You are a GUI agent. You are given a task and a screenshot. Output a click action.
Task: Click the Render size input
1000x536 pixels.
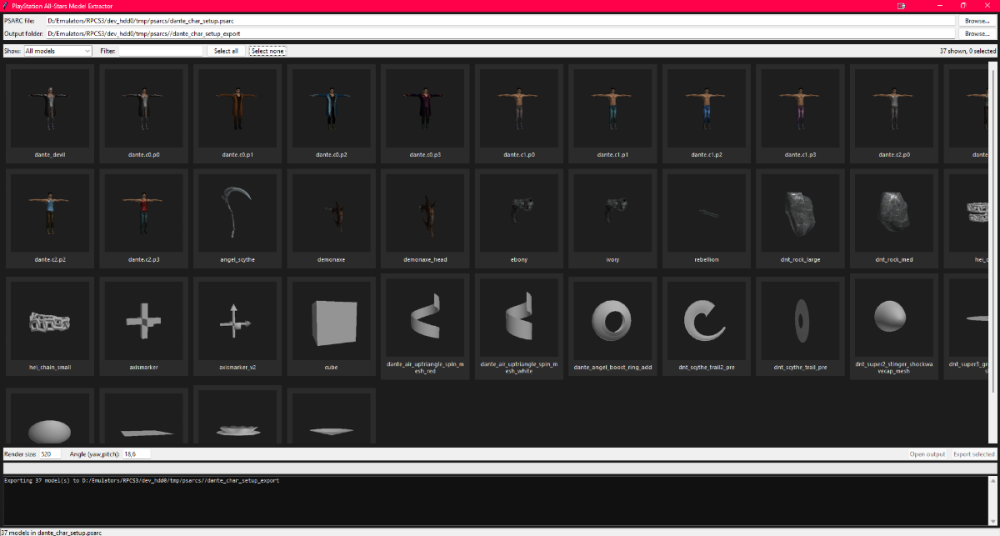50,454
